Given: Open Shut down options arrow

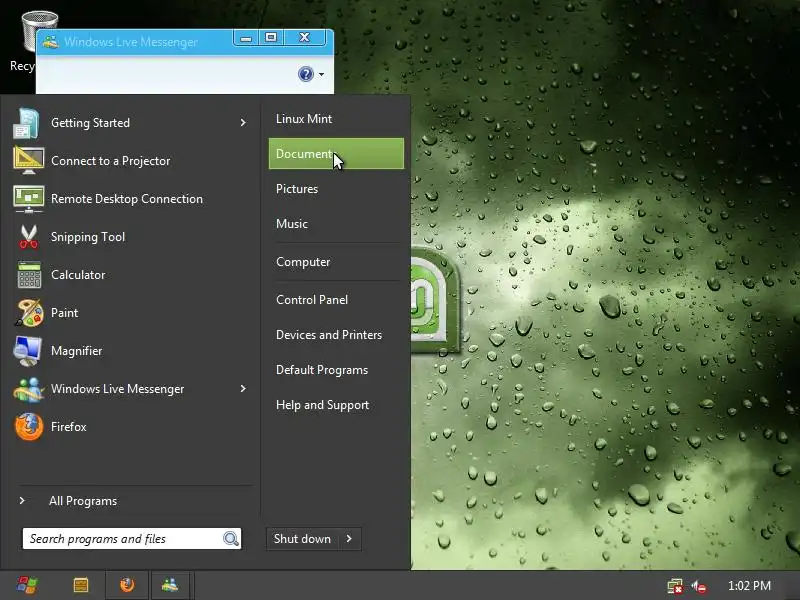Looking at the screenshot, I should tap(349, 539).
